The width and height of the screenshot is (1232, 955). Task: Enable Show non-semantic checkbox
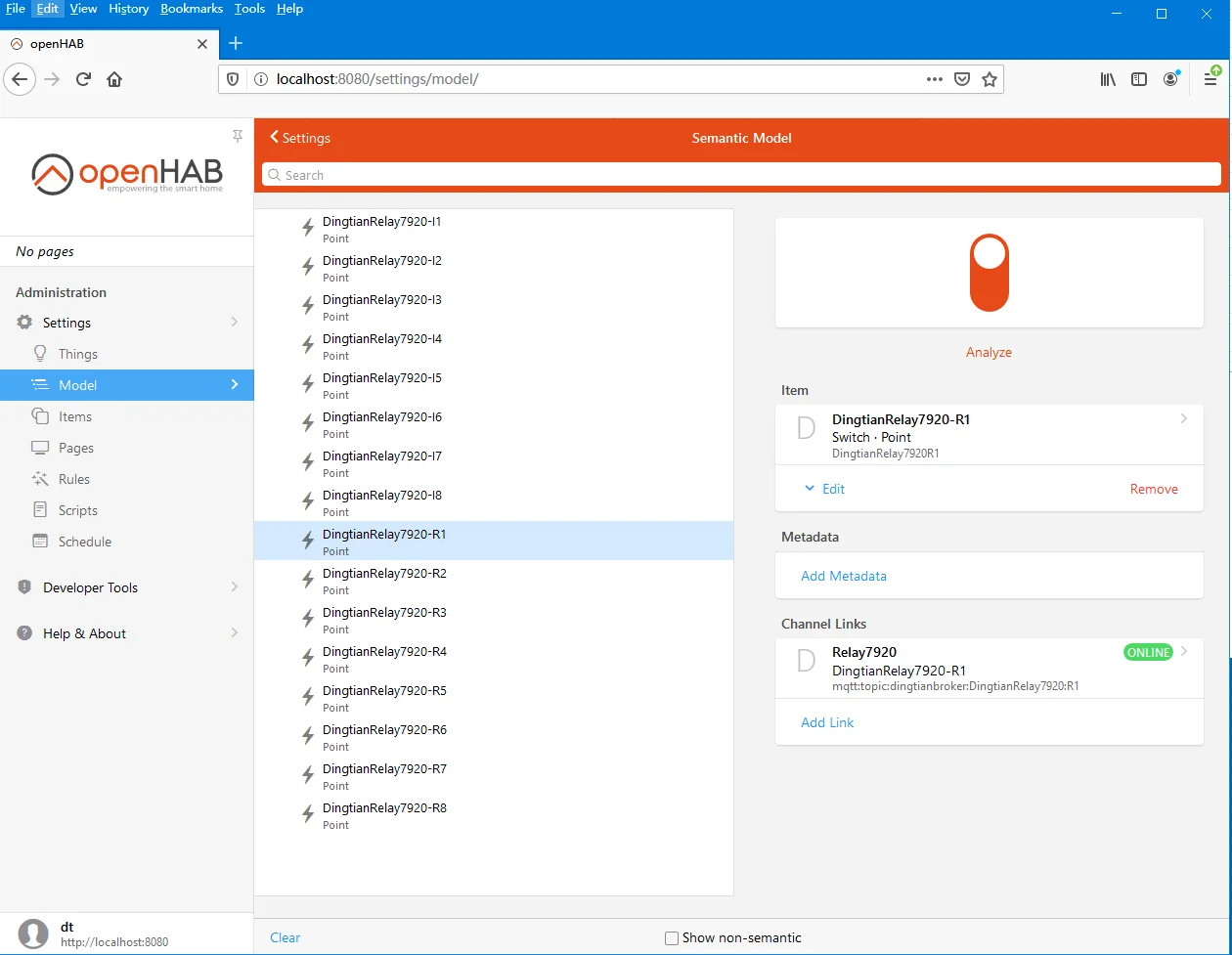click(672, 938)
